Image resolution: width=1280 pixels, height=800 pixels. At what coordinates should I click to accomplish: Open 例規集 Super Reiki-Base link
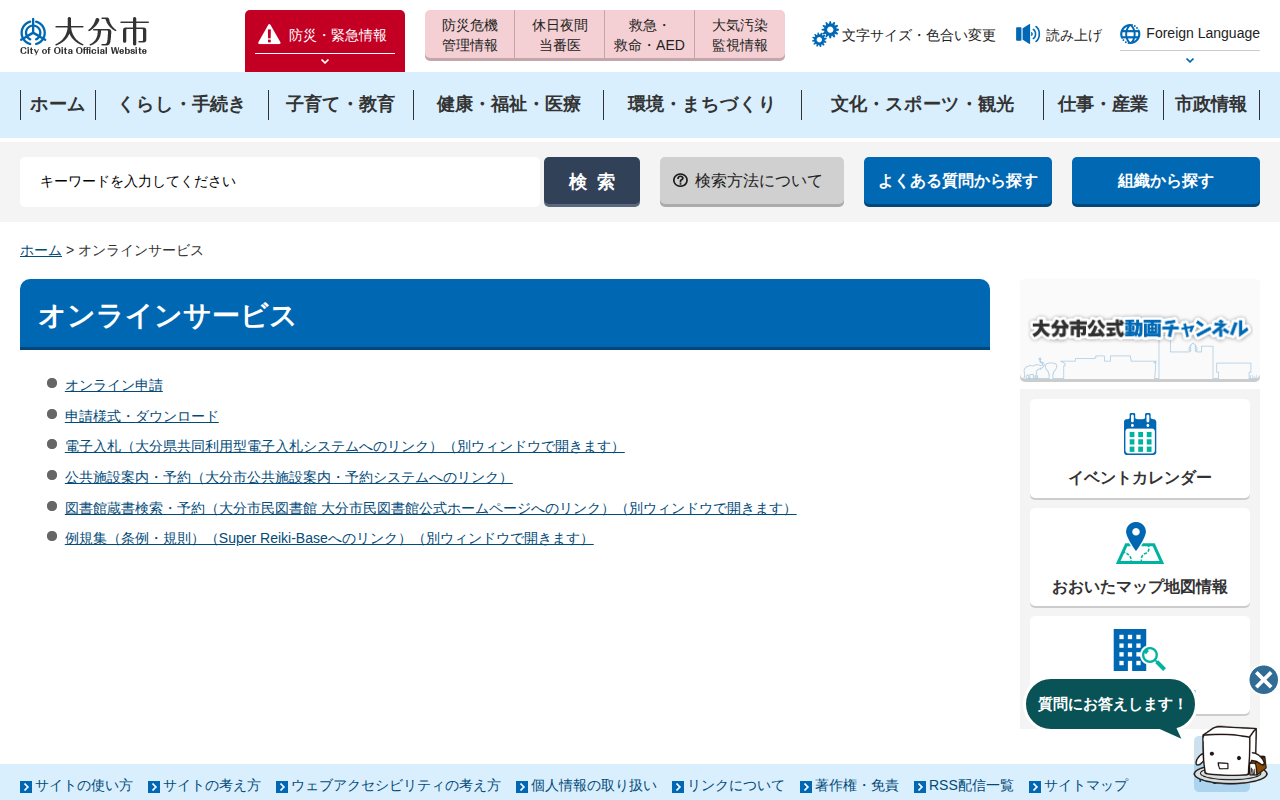[329, 538]
